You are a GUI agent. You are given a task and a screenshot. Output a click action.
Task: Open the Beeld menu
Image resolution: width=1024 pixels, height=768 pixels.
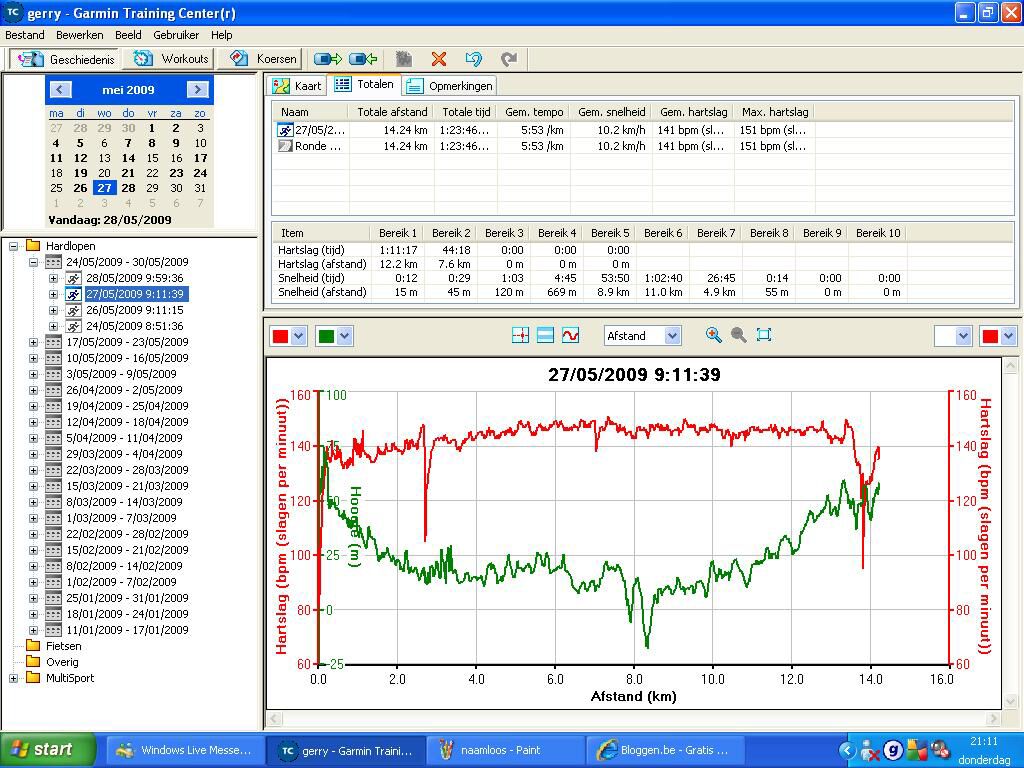[128, 35]
